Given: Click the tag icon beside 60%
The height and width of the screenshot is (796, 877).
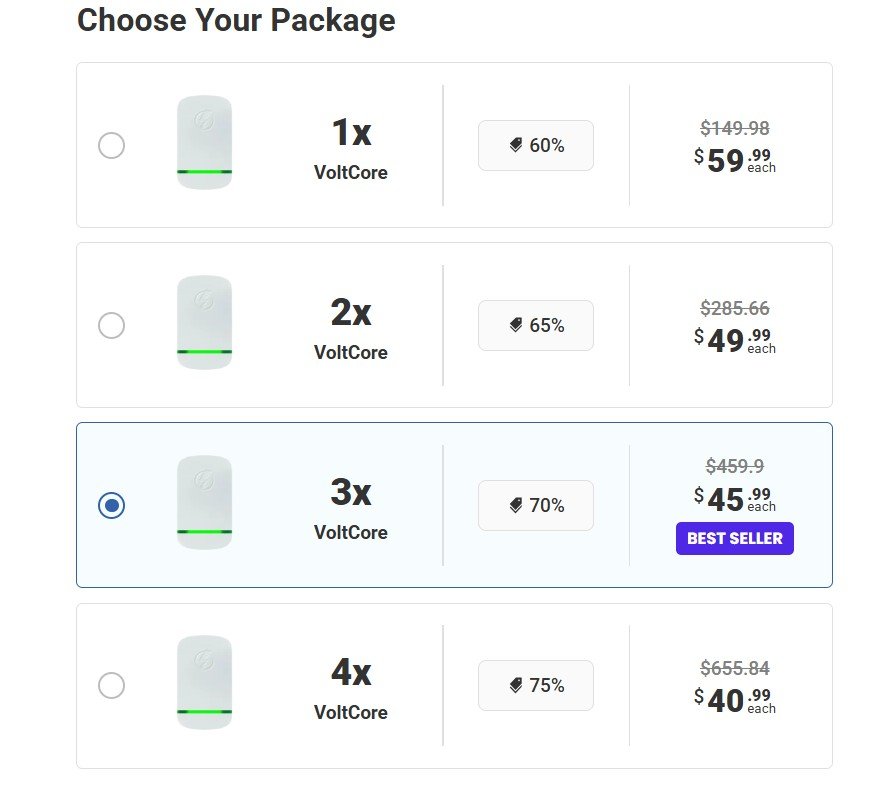Looking at the screenshot, I should pyautogui.click(x=516, y=145).
